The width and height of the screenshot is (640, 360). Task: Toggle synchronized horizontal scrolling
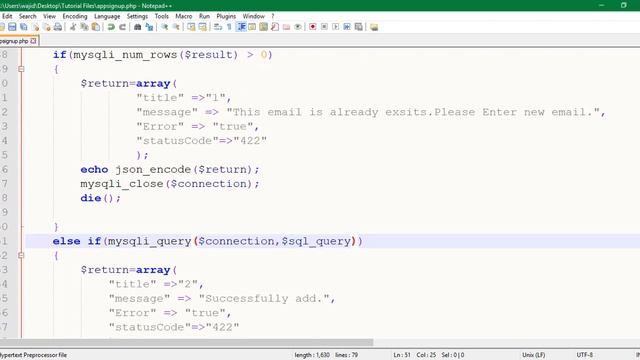pos(202,27)
